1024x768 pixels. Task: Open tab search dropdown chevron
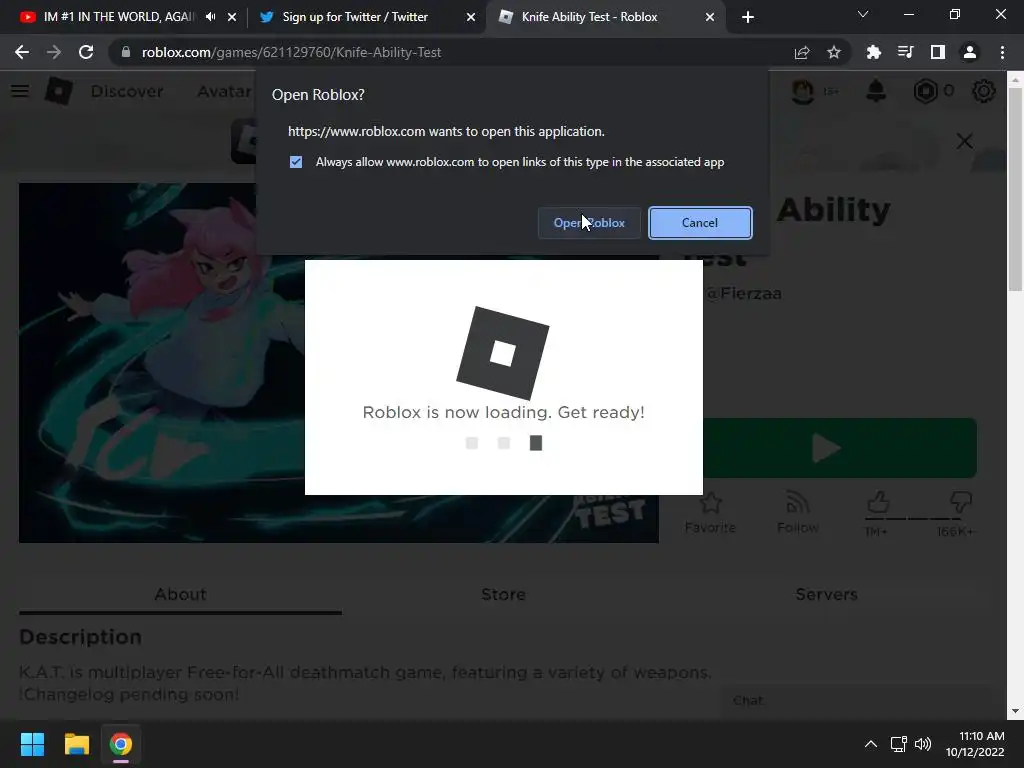click(x=863, y=14)
